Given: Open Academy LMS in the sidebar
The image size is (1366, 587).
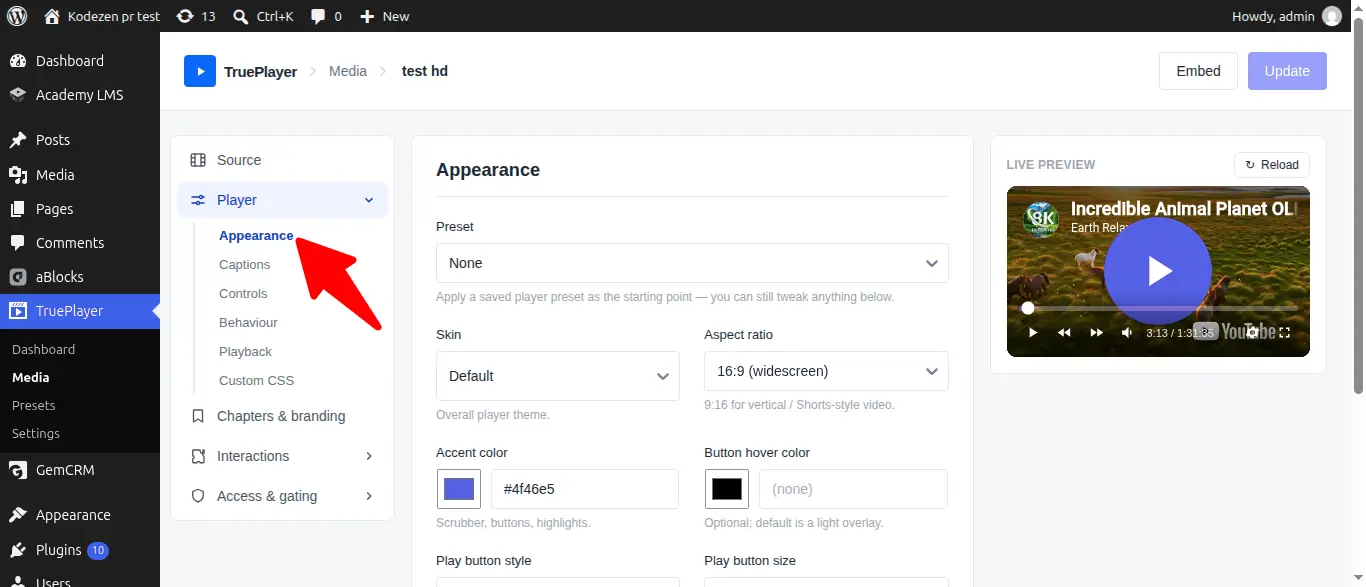Looking at the screenshot, I should (x=80, y=95).
